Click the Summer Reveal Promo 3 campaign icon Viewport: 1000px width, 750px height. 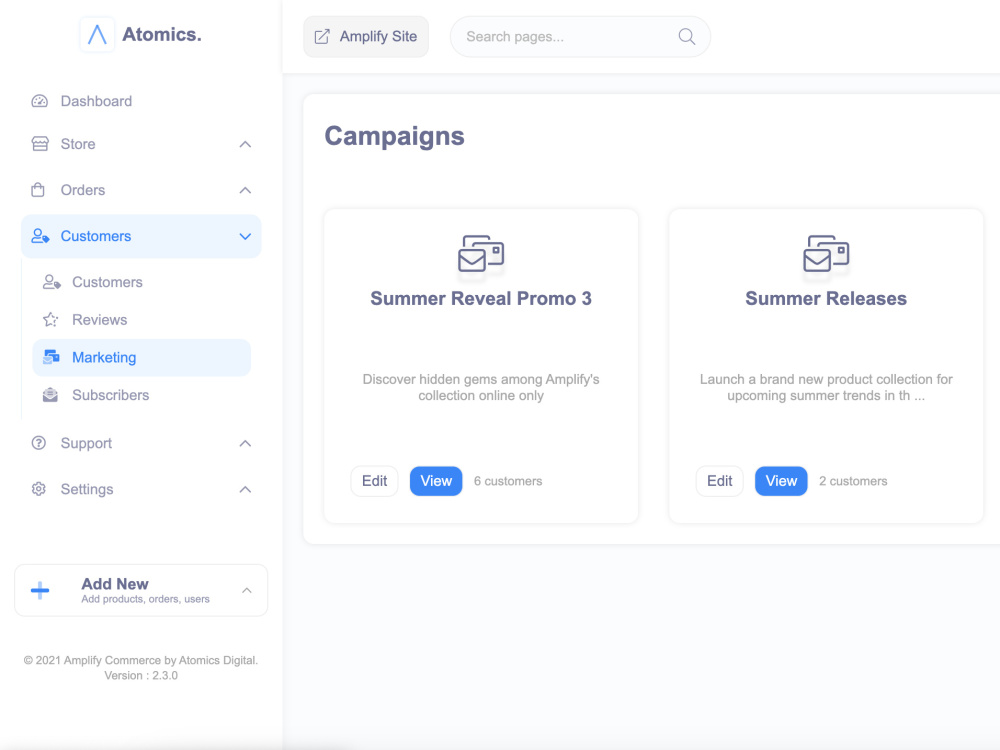[x=481, y=253]
